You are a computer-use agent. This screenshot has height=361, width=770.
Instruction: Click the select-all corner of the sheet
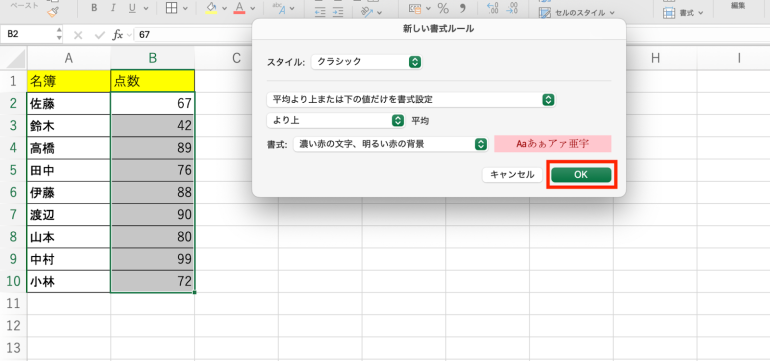tap(13, 58)
